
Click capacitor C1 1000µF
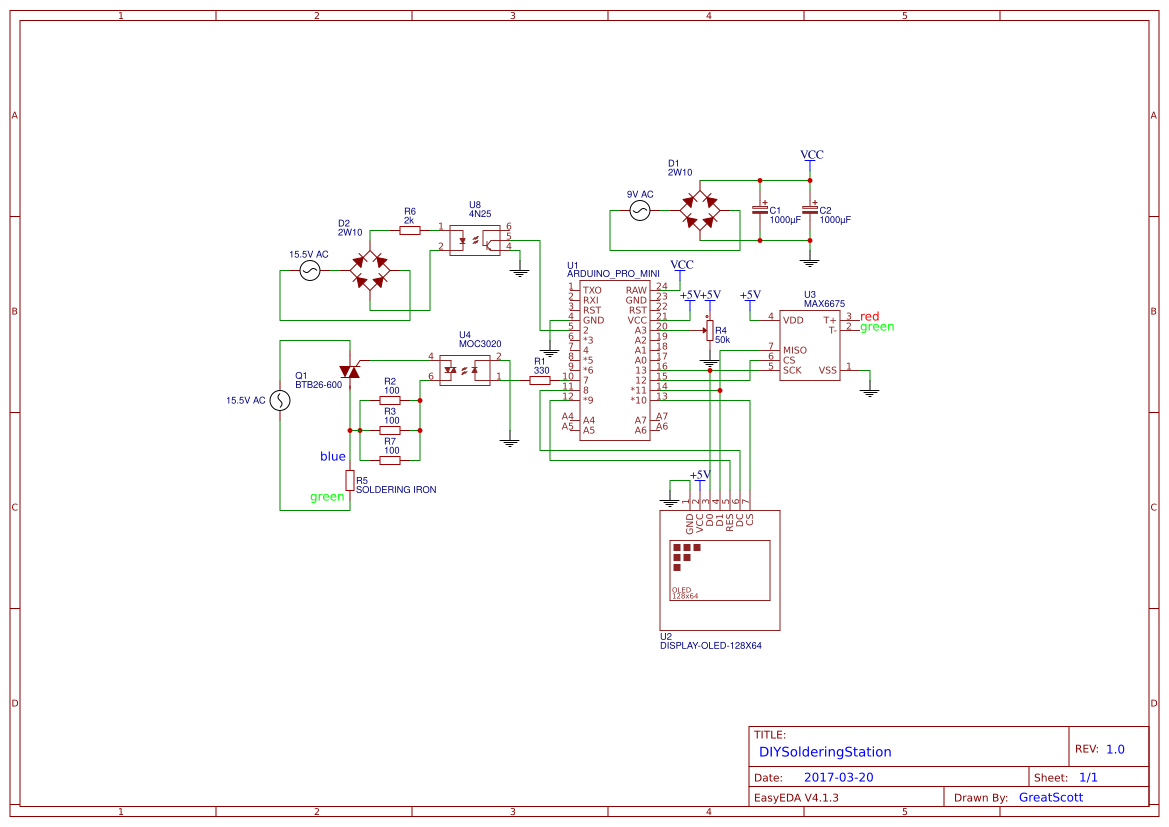tap(760, 210)
